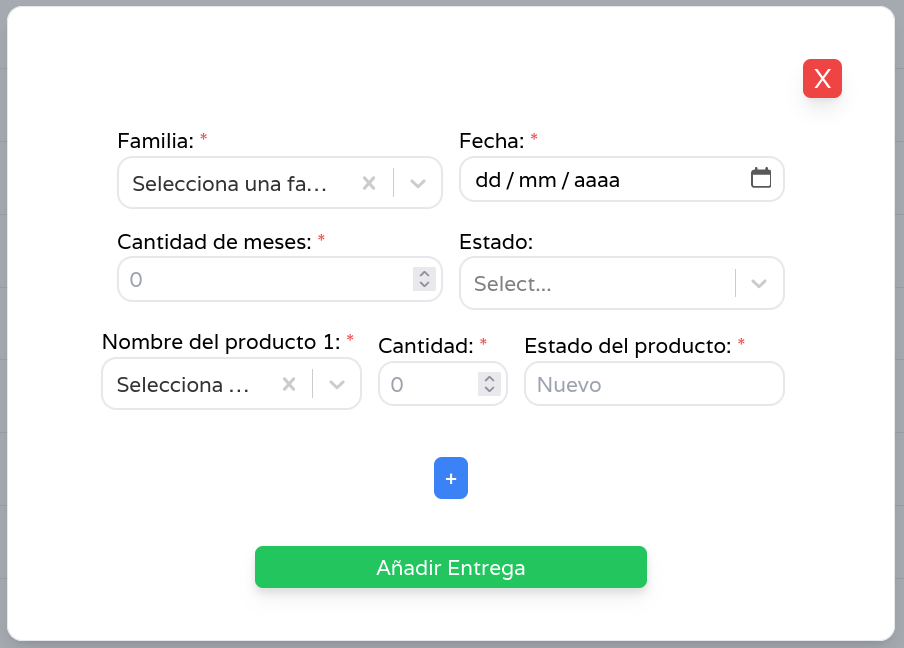Decrease Cantidad de meses with down arrow
904x648 pixels.
tap(425, 285)
